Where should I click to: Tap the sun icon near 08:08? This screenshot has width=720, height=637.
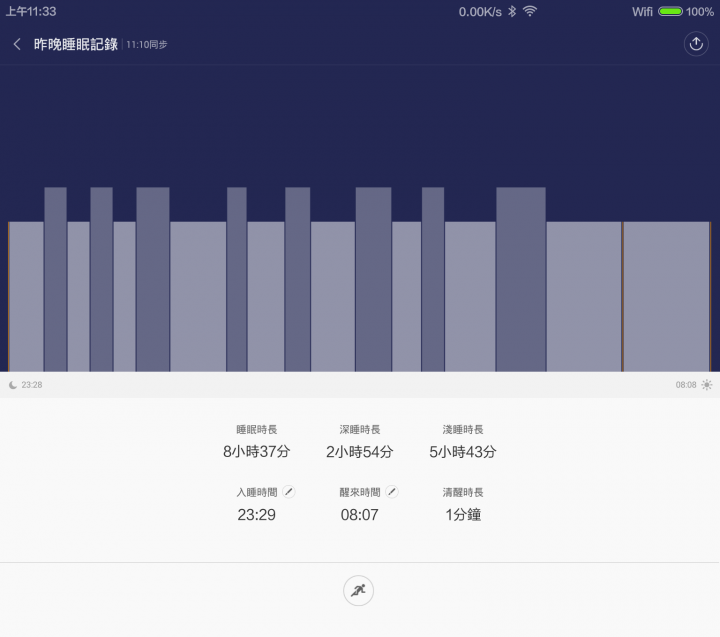click(x=707, y=385)
